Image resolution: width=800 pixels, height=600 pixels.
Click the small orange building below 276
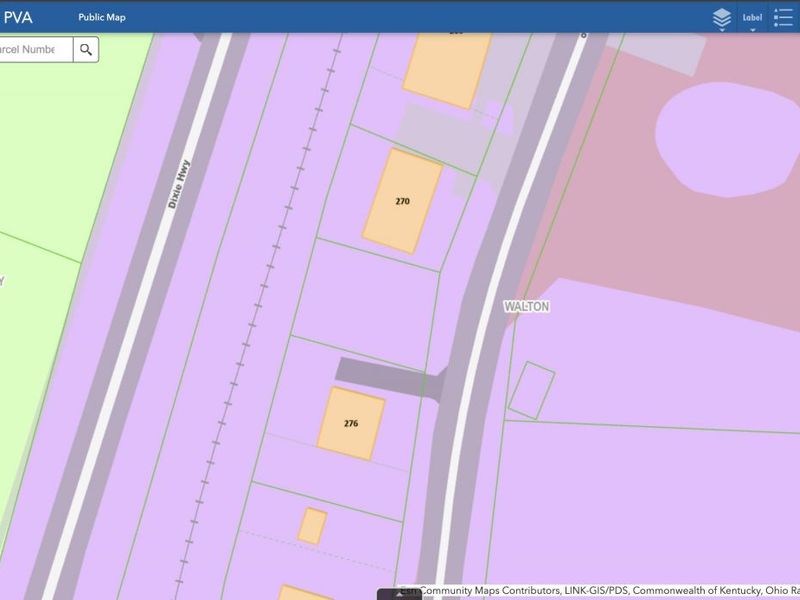pyautogui.click(x=312, y=526)
